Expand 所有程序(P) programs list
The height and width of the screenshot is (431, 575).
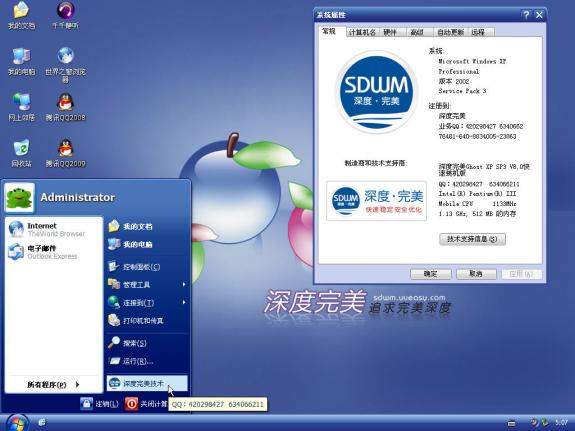[x=53, y=384]
